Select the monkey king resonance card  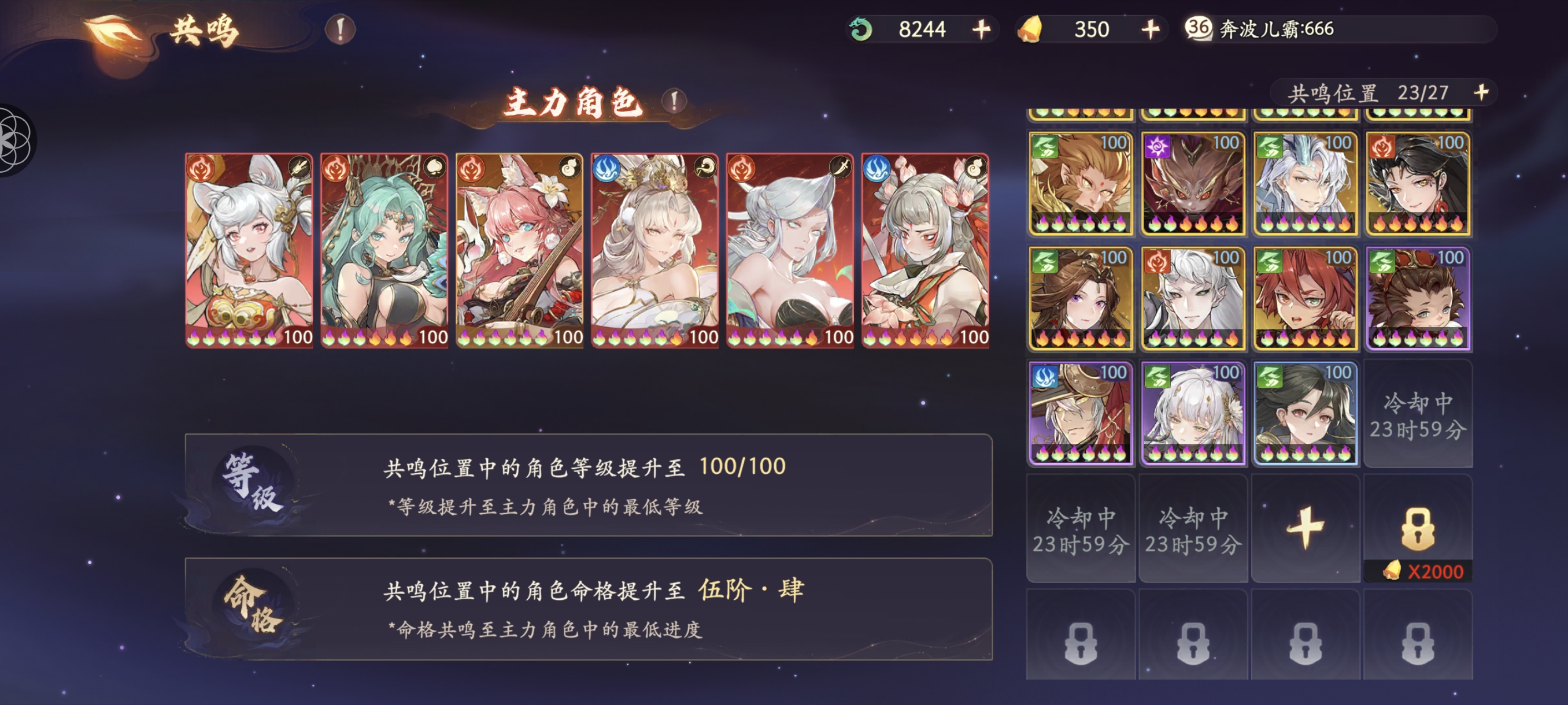1081,184
